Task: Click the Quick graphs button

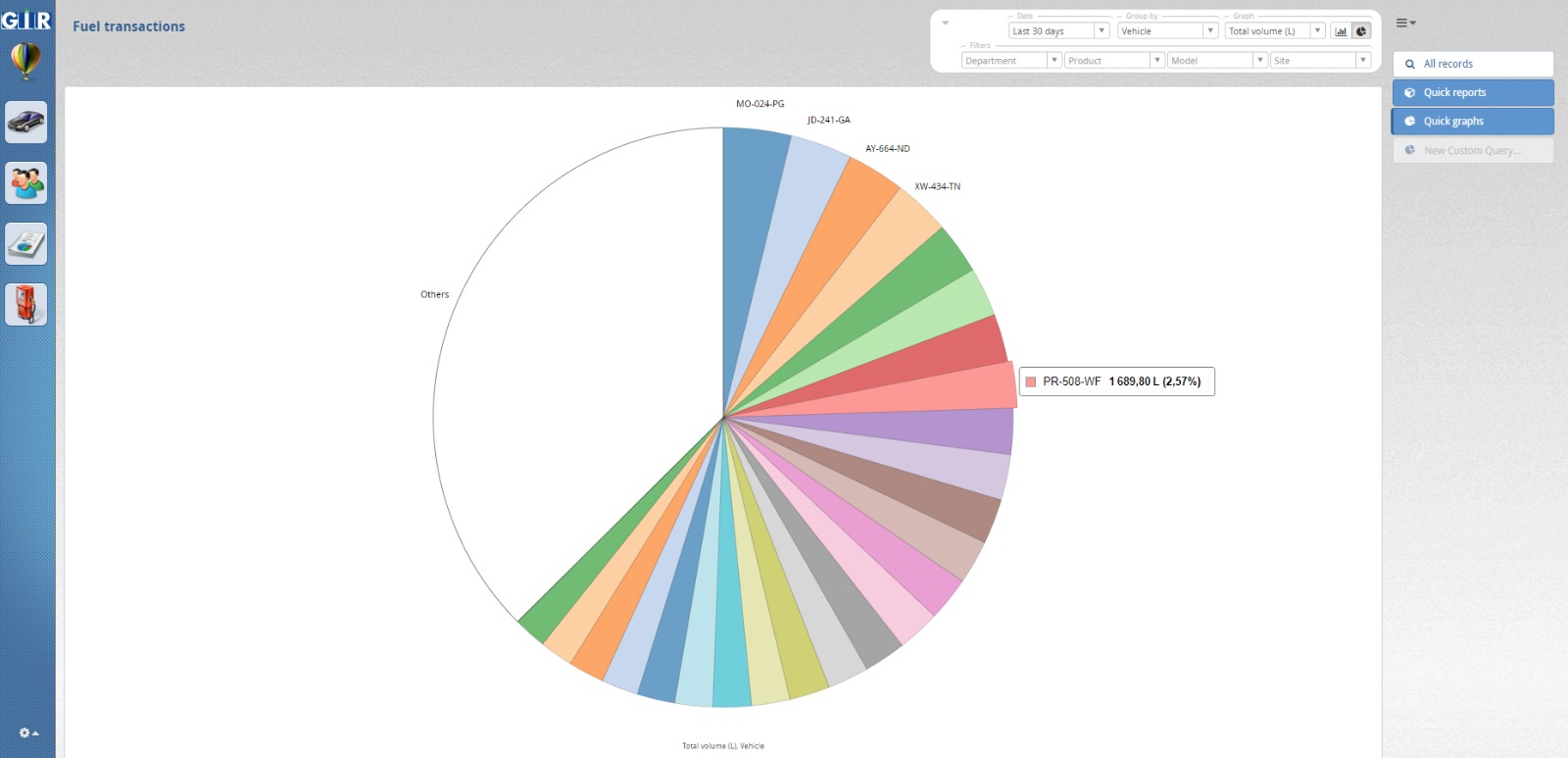Action: pyautogui.click(x=1473, y=122)
